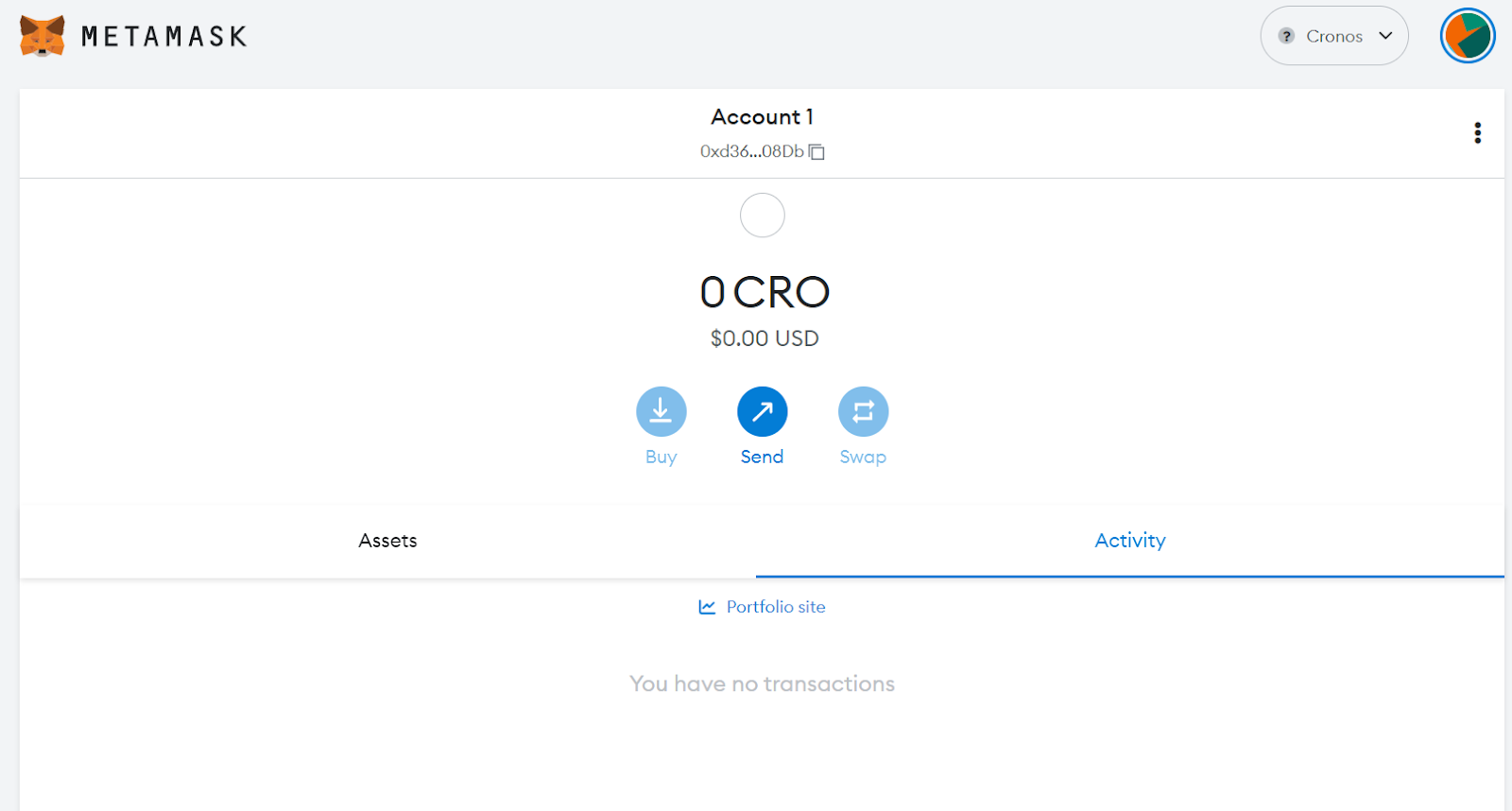Open the account avatar menu
The width and height of the screenshot is (1512, 811).
1468,36
